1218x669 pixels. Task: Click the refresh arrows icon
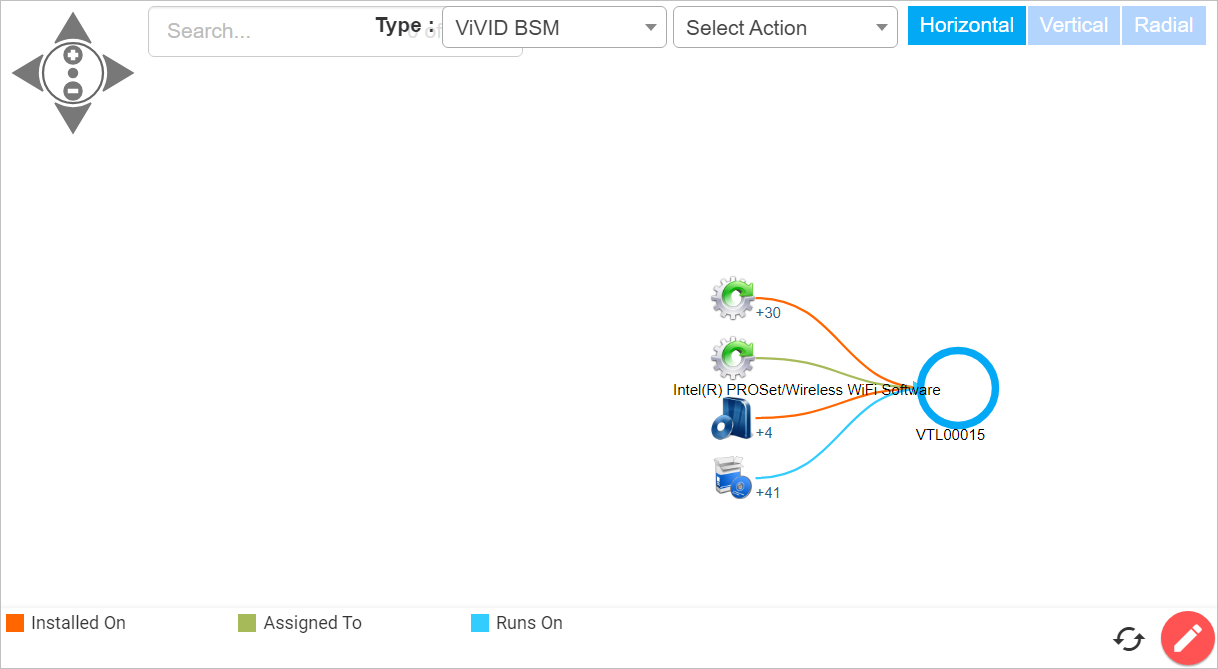pos(1128,639)
